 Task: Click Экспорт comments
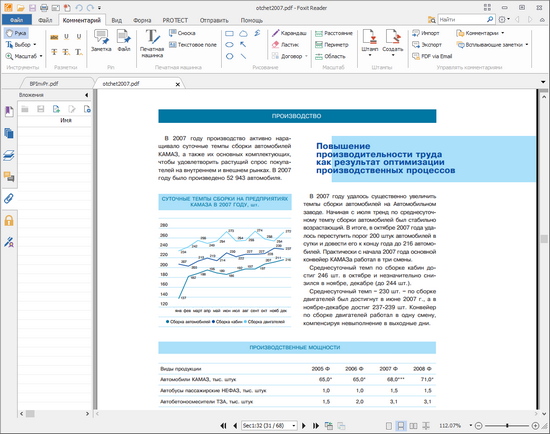[427, 45]
